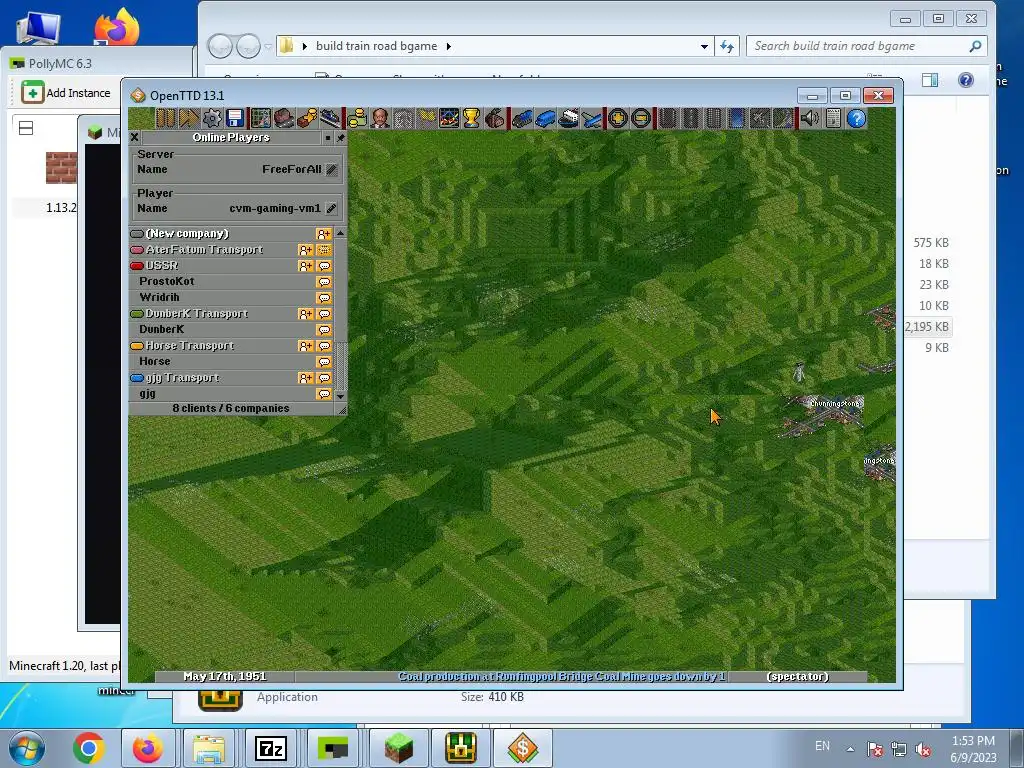Join the USSR company
1024x768 pixels.
[306, 266]
